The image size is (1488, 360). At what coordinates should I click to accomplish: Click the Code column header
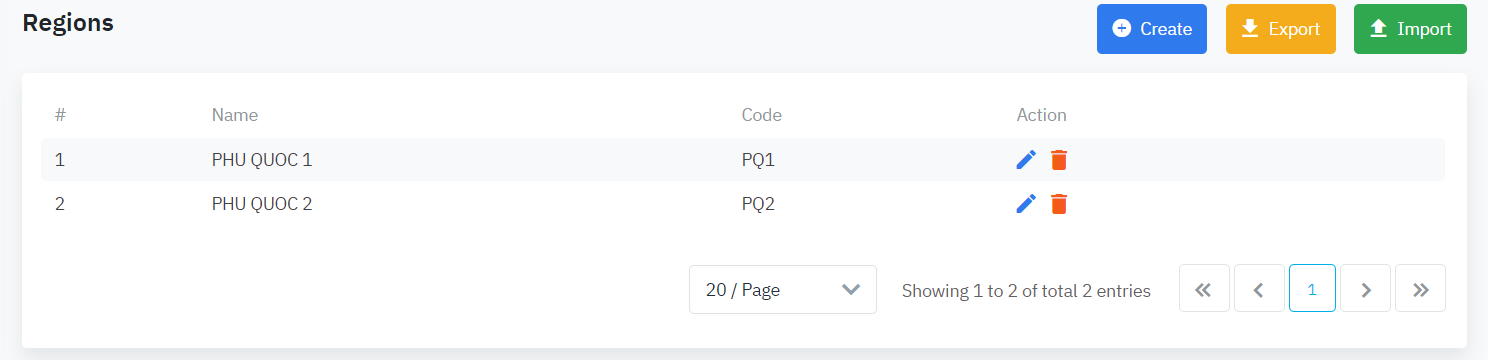pos(762,115)
